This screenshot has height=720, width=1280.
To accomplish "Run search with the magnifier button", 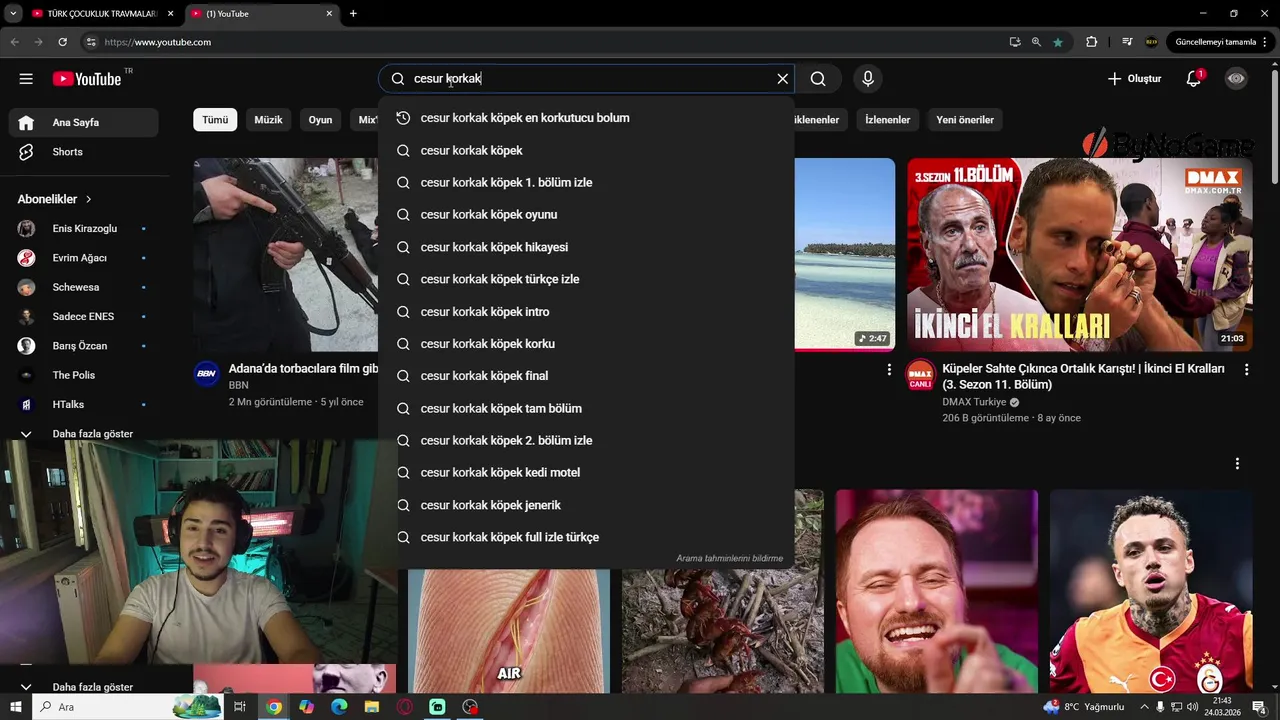I will tap(818, 79).
